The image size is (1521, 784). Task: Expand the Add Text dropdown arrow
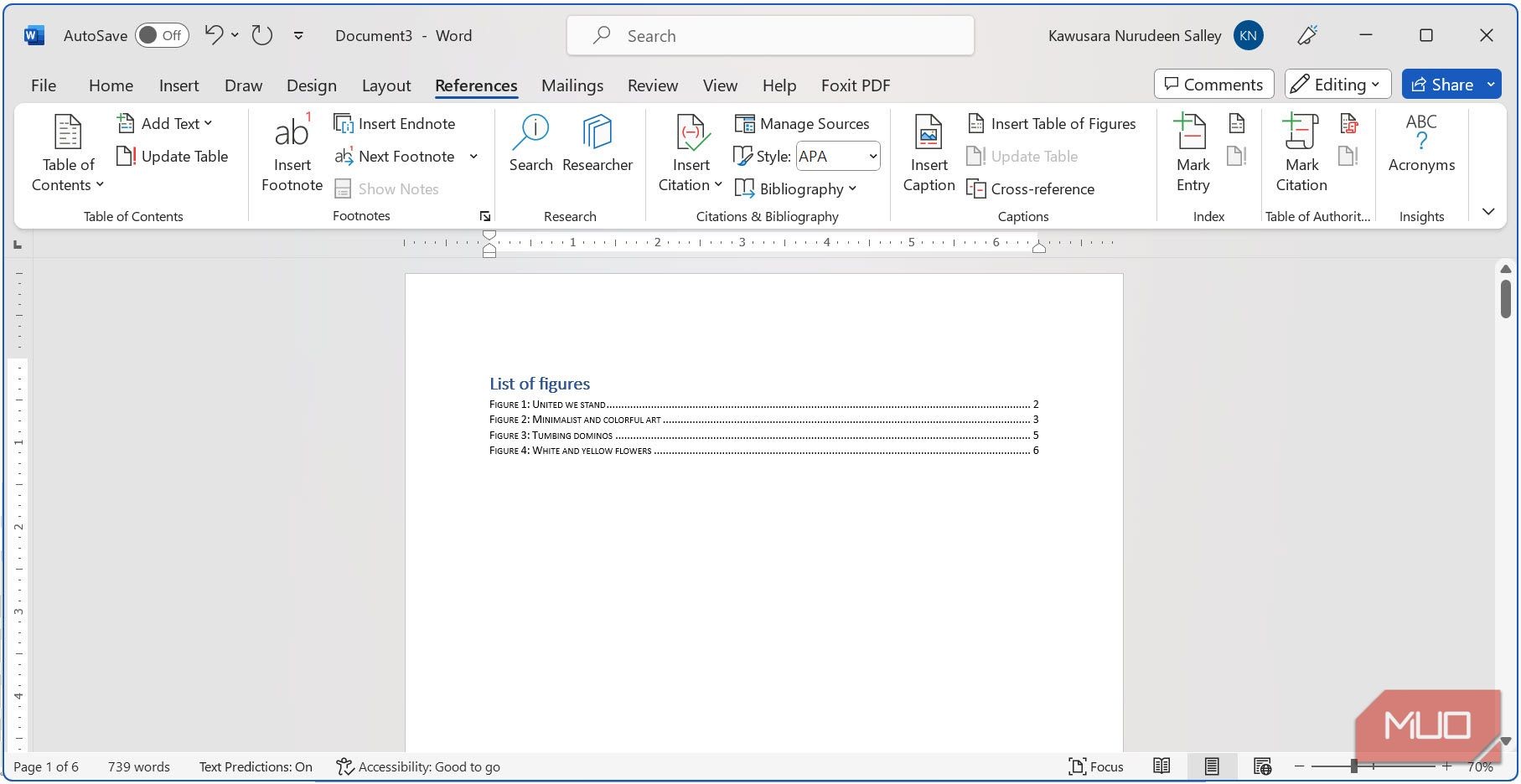[208, 123]
